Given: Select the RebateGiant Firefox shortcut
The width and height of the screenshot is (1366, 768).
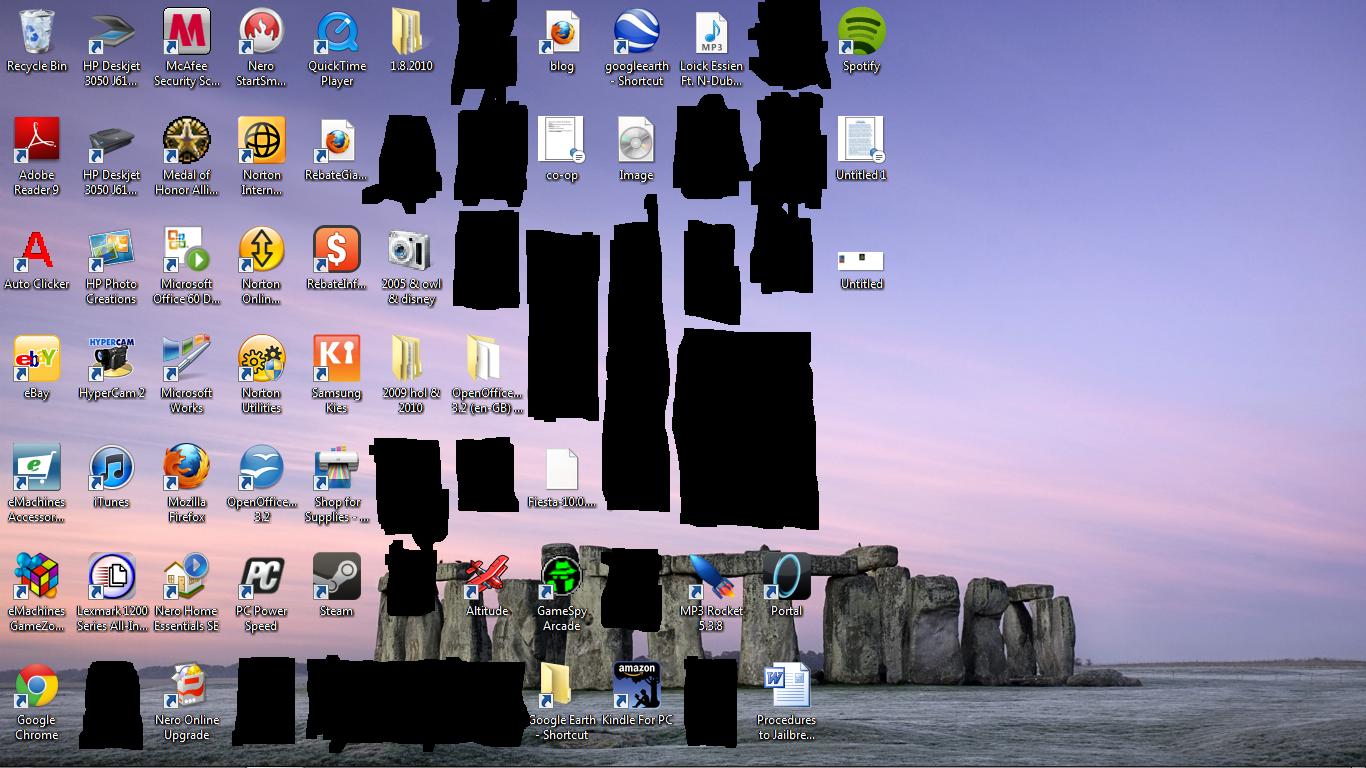Looking at the screenshot, I should point(337,141).
